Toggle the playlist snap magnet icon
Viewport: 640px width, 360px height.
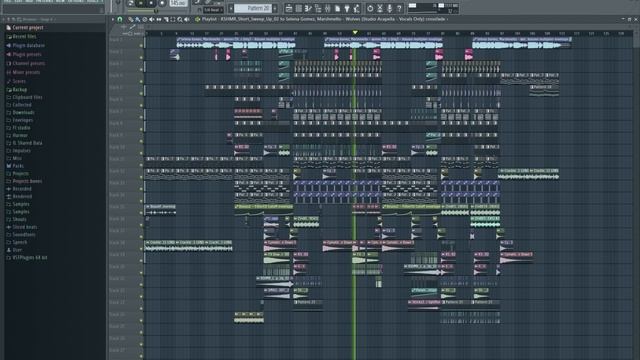coord(120,19)
